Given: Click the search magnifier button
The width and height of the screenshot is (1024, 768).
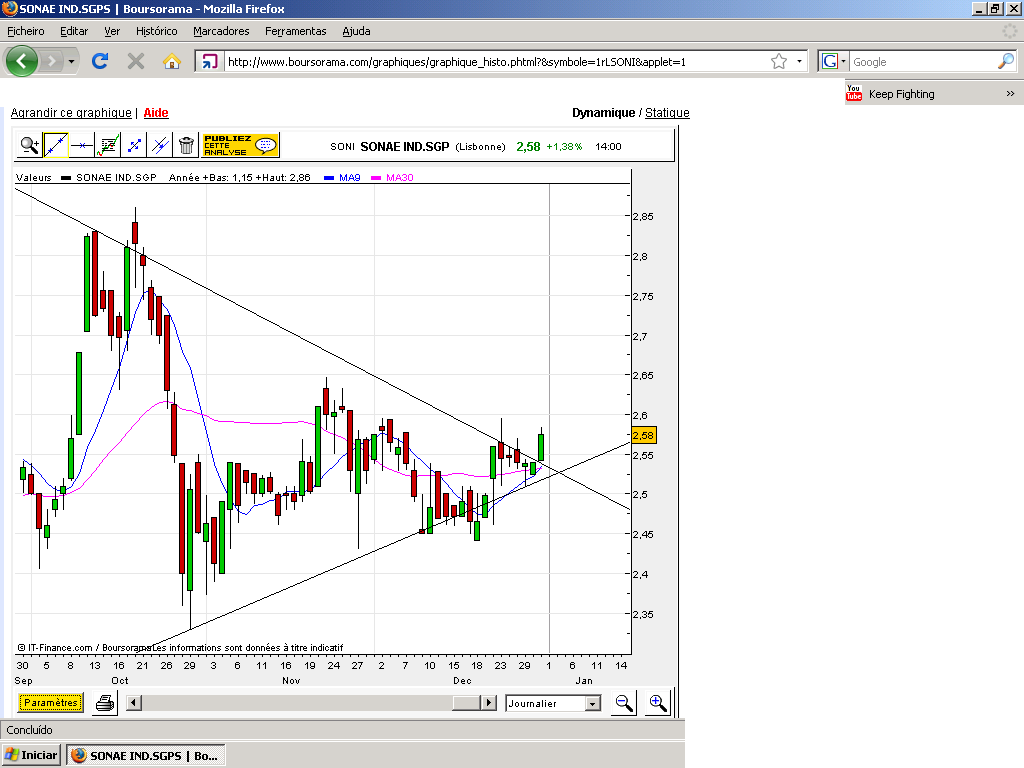Looking at the screenshot, I should [x=1006, y=61].
